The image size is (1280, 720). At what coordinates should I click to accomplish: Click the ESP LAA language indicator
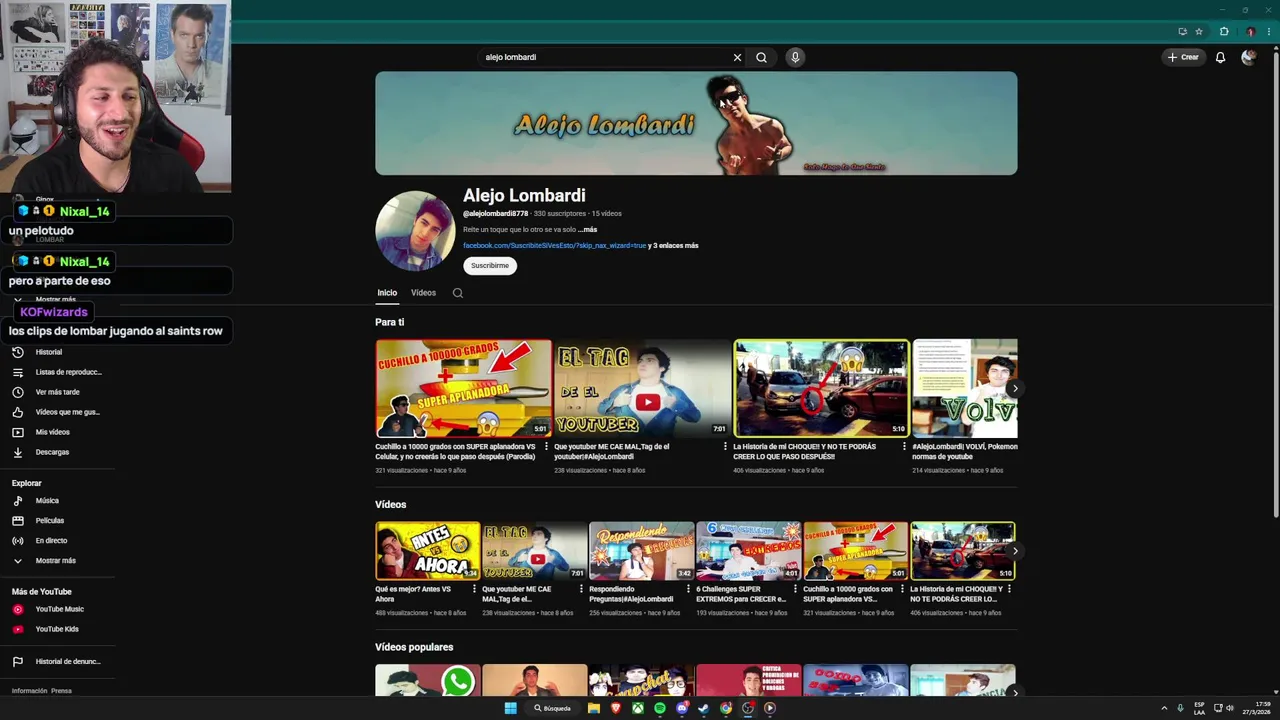1199,708
